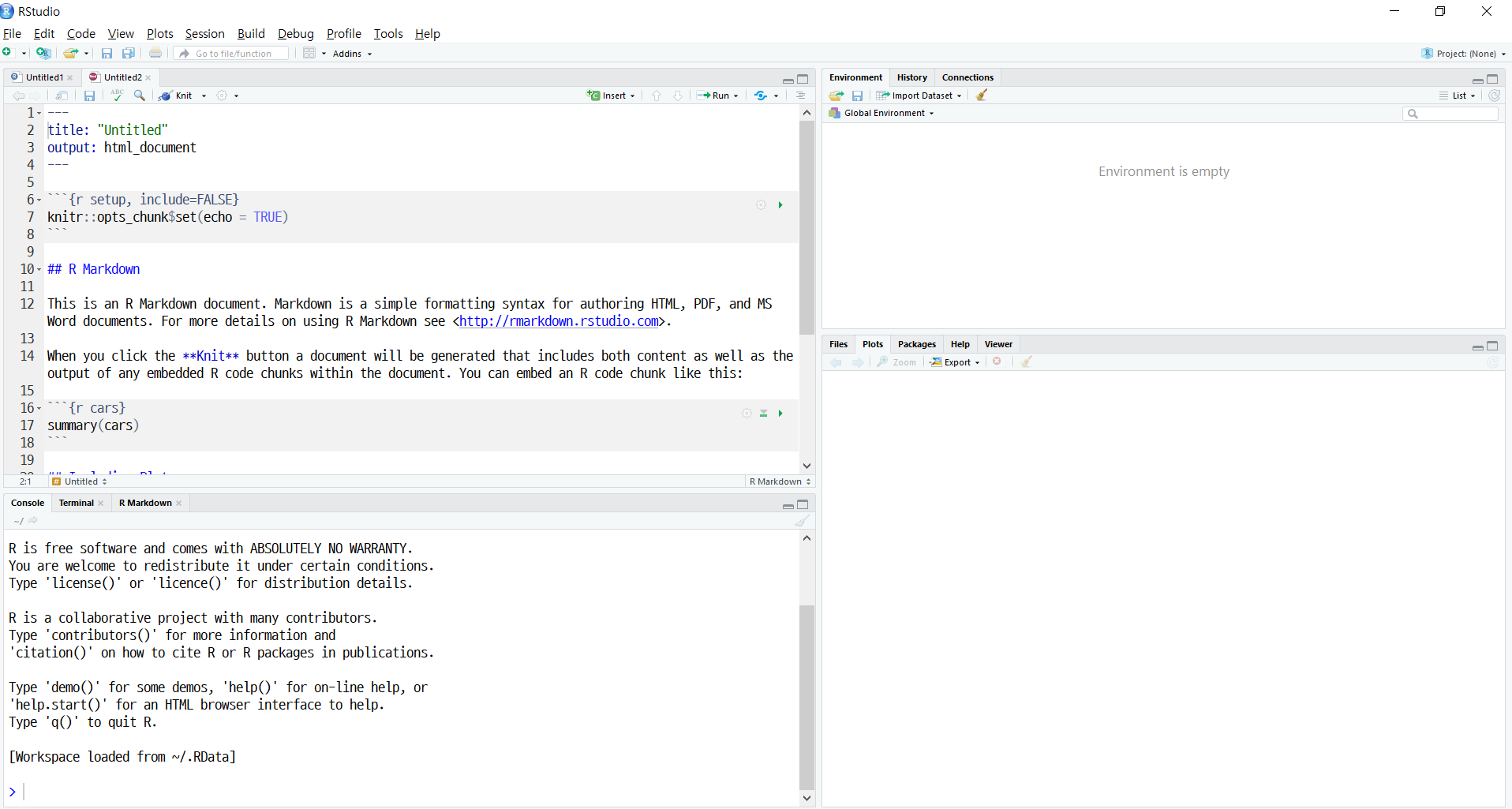This screenshot has width=1512, height=809.
Task: Switch to Untitled1 tab
Action: 44,77
